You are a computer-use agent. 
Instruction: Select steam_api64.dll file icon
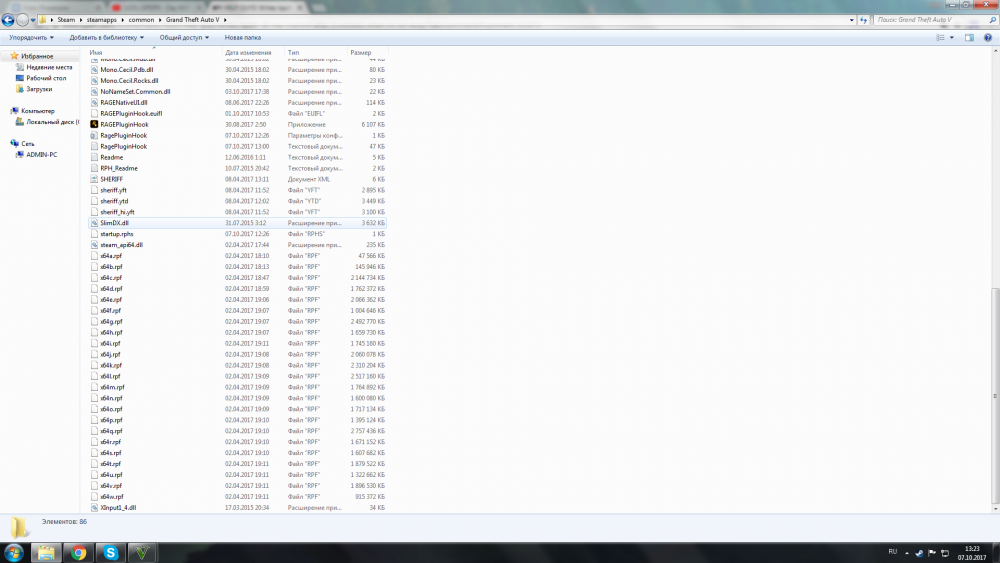point(94,245)
